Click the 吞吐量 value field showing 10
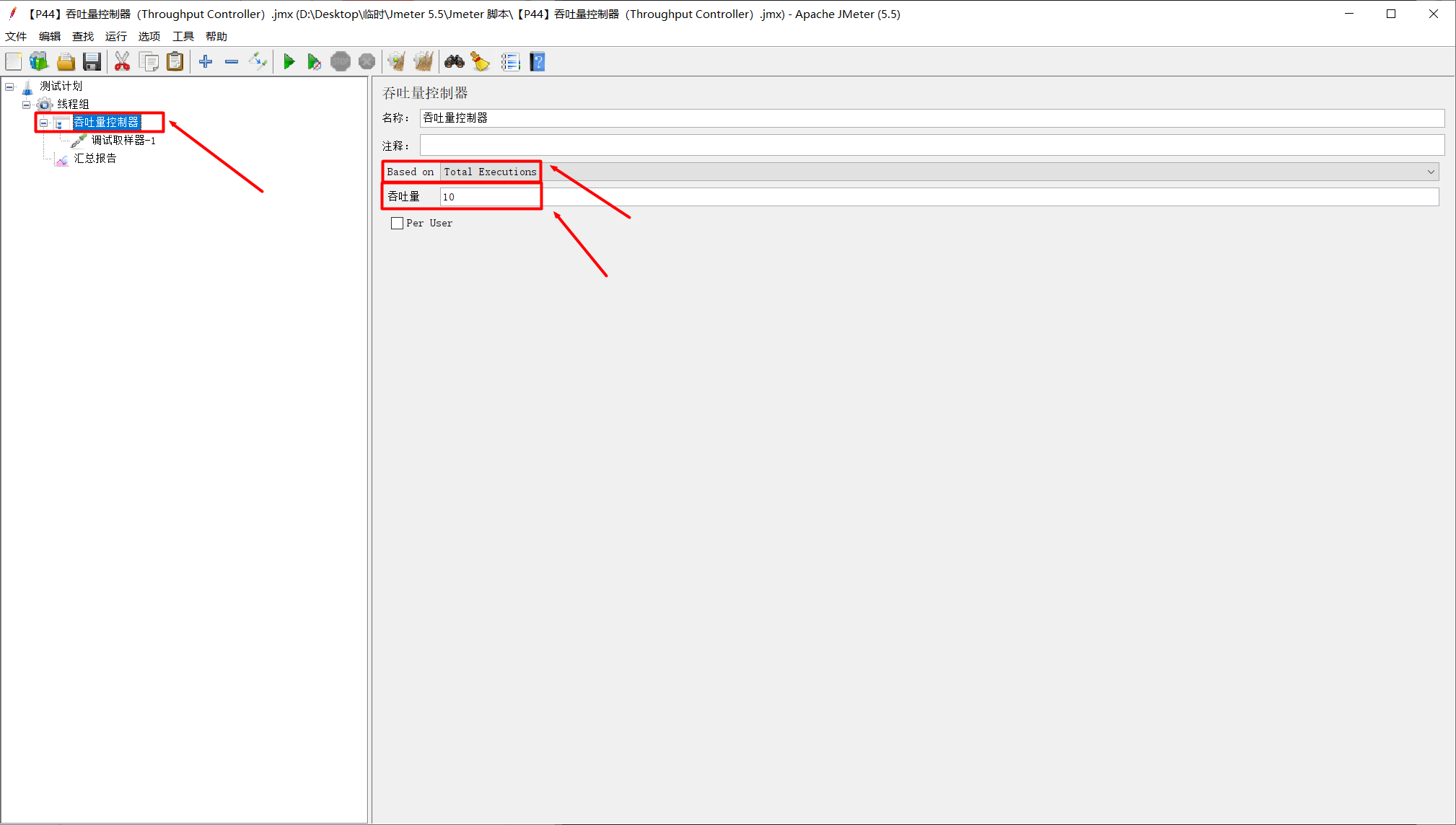The width and height of the screenshot is (1456, 825). pyautogui.click(x=939, y=197)
